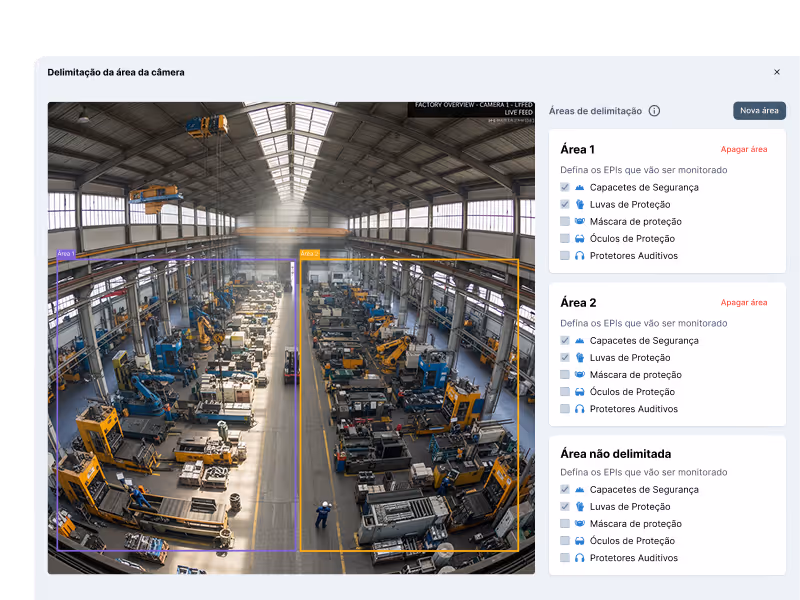
Task: Click the mask icon in Área 1
Action: click(580, 221)
